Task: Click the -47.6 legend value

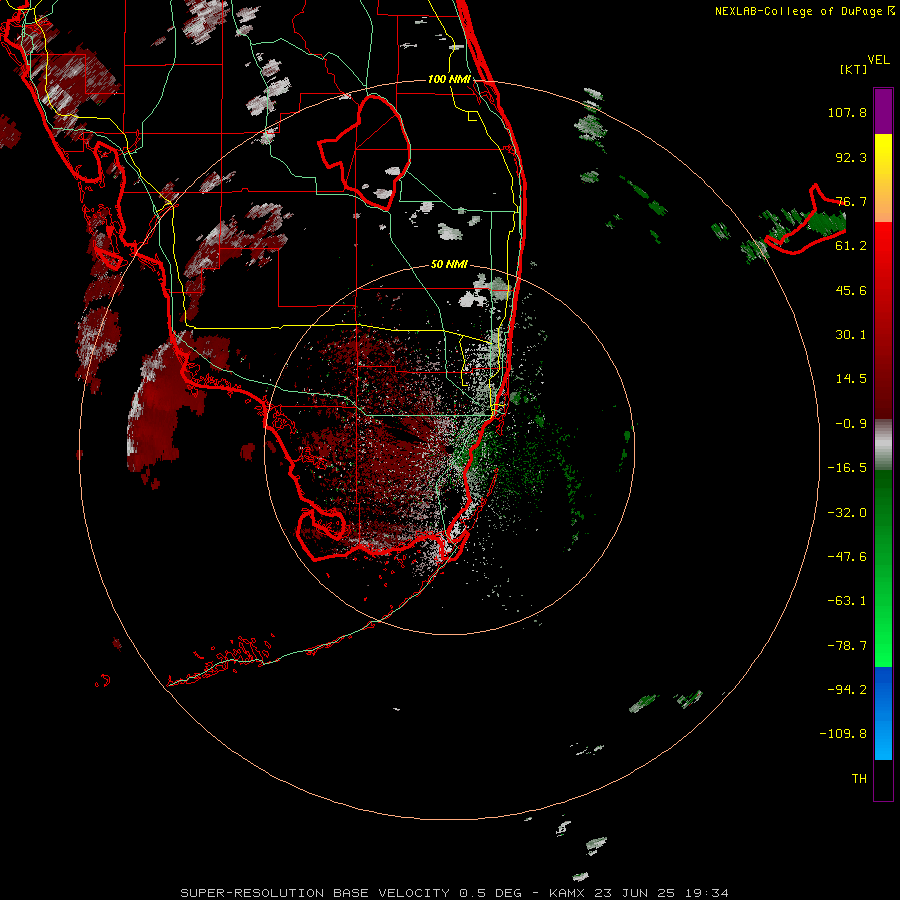Action: [x=847, y=557]
